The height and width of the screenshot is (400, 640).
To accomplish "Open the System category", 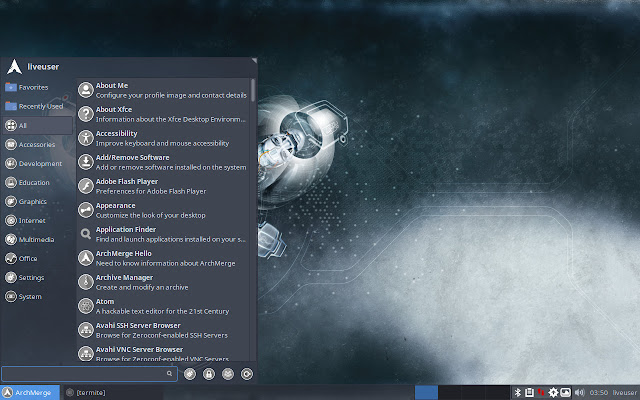I will (38, 296).
